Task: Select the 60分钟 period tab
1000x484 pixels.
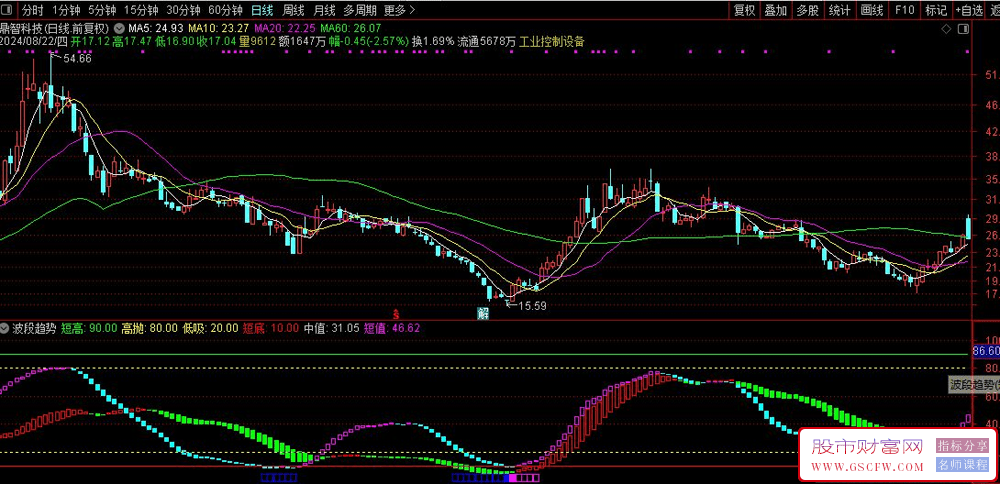Action: pos(226,10)
